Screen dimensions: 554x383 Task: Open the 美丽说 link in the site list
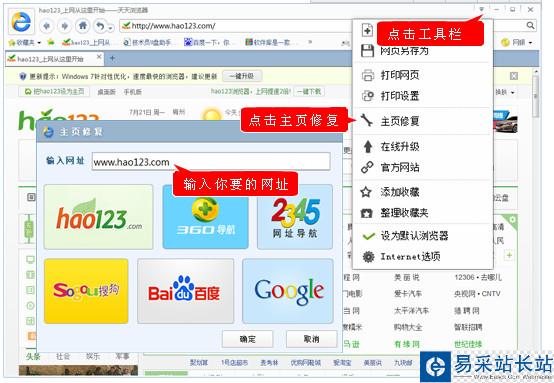tap(406, 278)
